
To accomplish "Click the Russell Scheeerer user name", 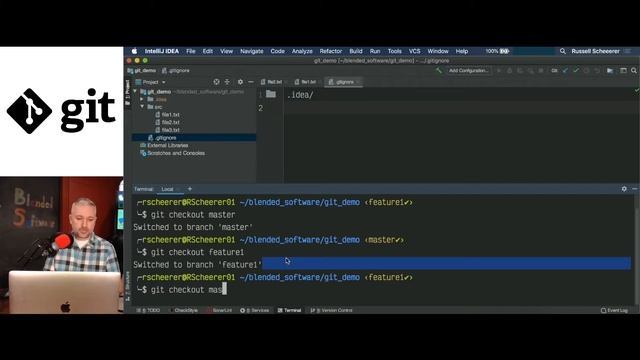I will click(596, 51).
